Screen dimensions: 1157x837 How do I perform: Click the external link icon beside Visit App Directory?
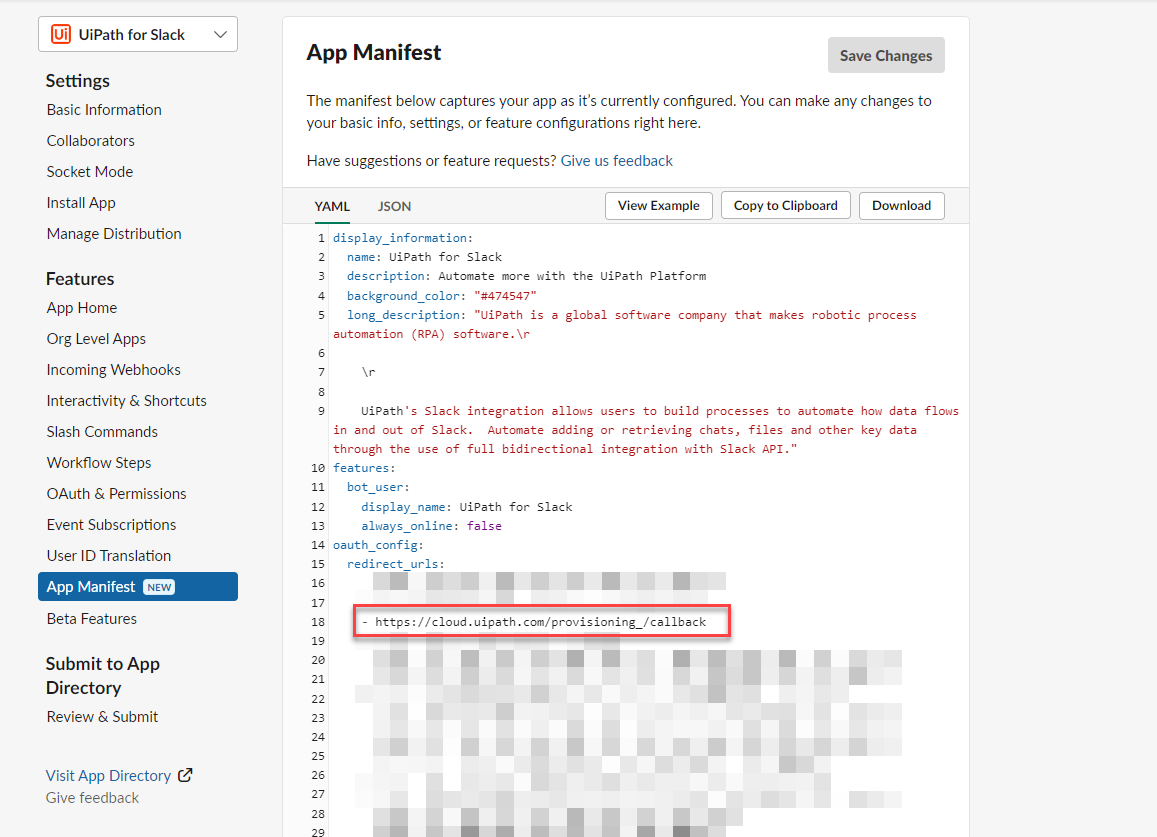point(185,775)
